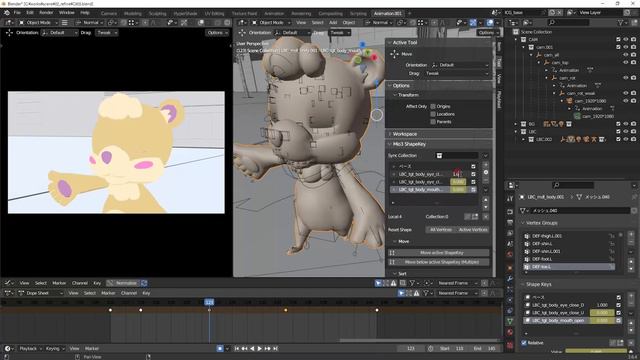Image resolution: width=640 pixels, height=360 pixels.
Task: Click the Move tool icon in Active Tool panel
Action: coord(394,54)
